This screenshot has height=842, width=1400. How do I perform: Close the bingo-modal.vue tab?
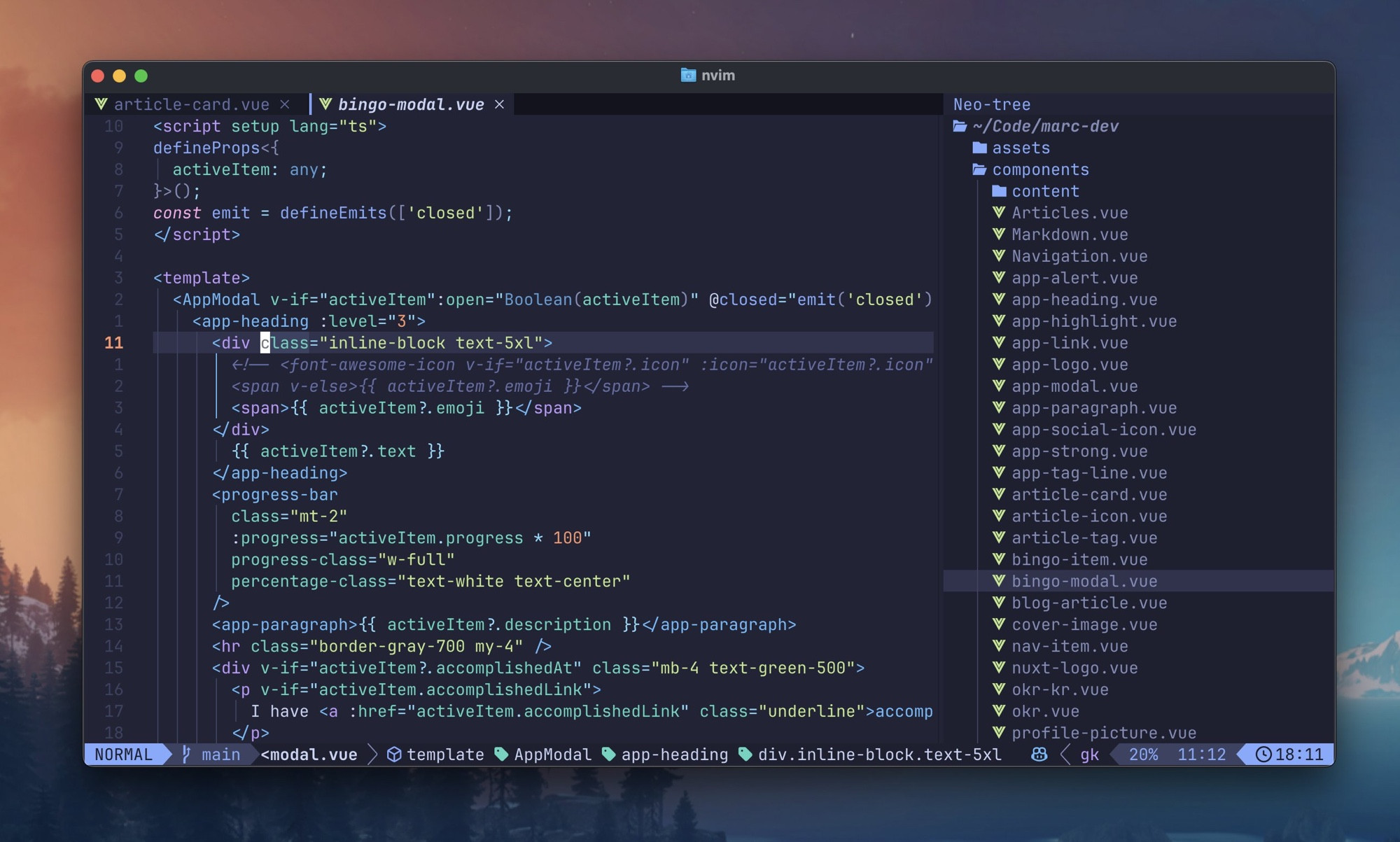(499, 104)
